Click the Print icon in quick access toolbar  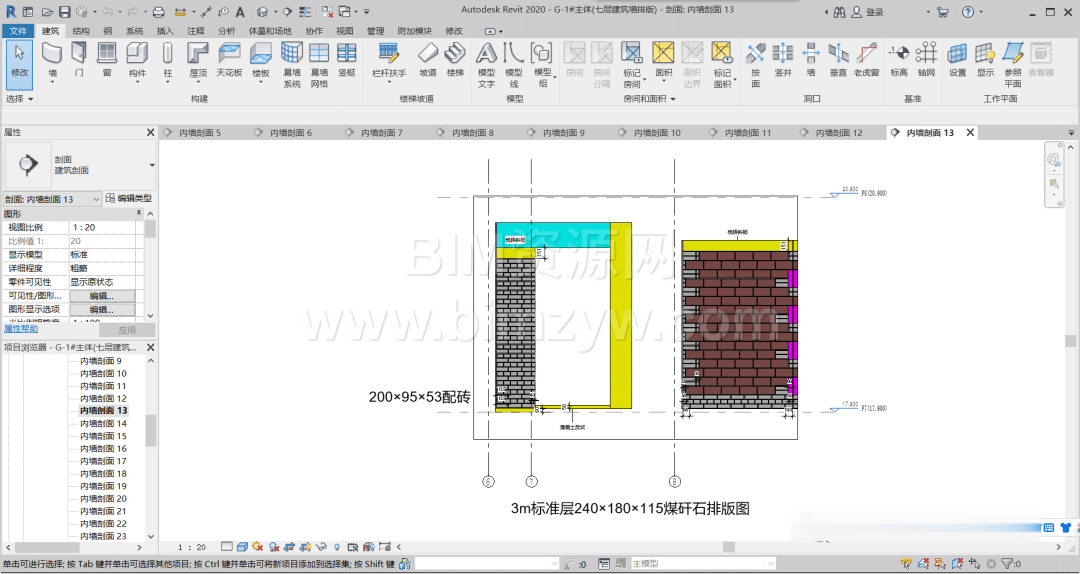[x=158, y=12]
